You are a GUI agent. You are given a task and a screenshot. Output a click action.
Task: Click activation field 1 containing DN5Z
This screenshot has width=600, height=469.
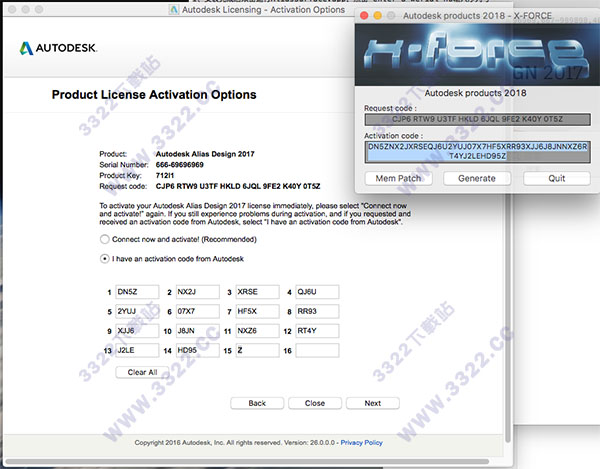click(137, 292)
